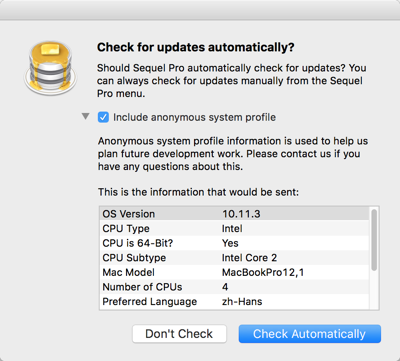Click the 10.11.3 value cell
The image size is (400, 361).
tap(241, 214)
